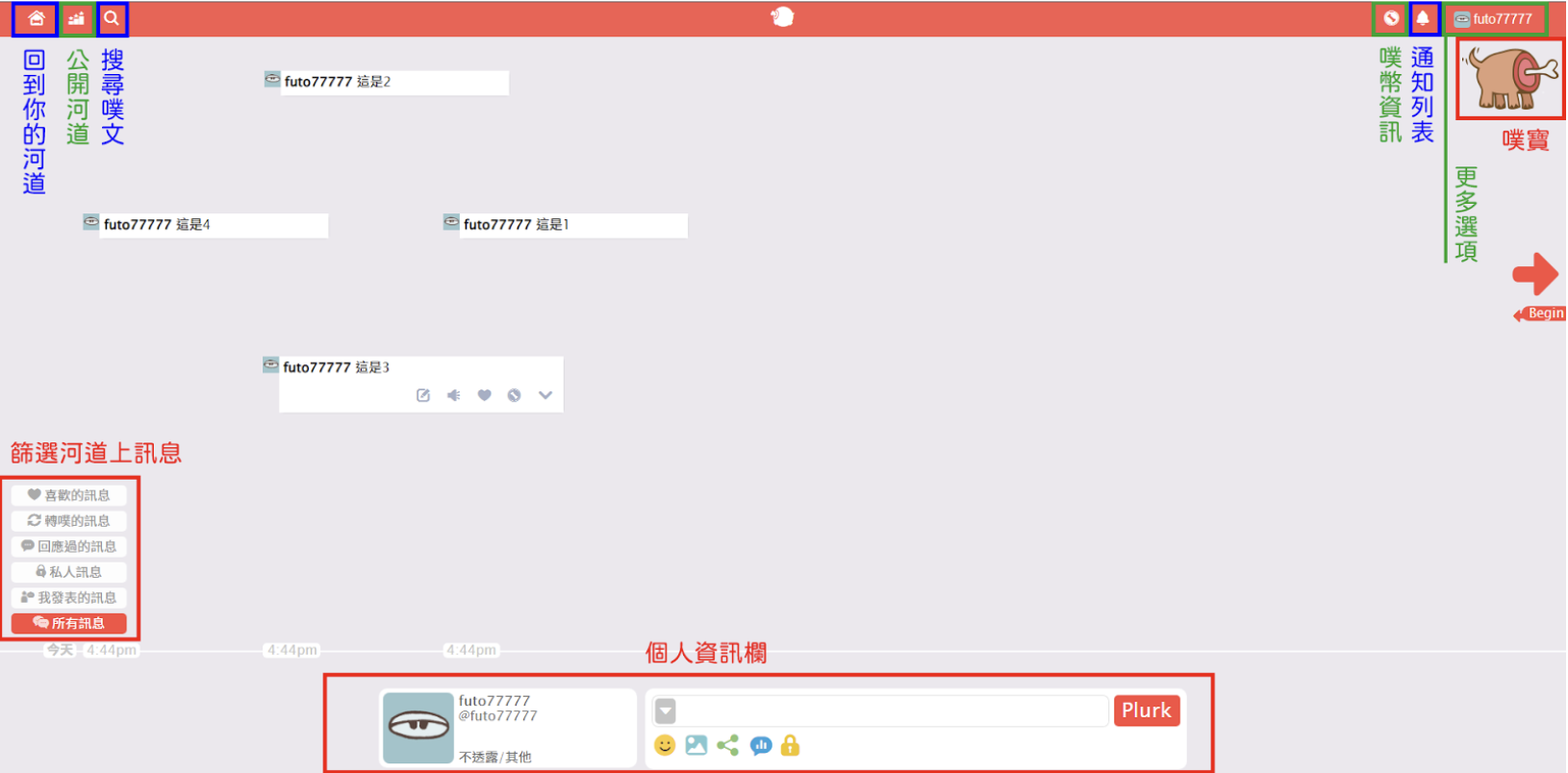Show only 私人訊息
Screen dimensions: 1568x773
[69, 572]
